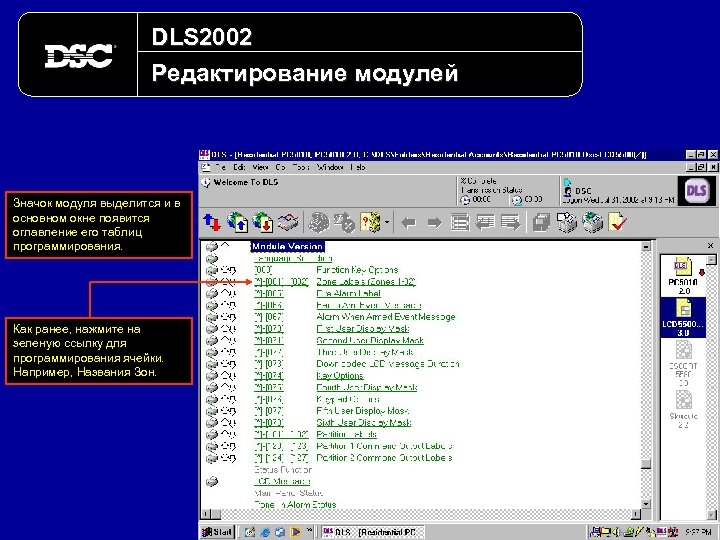
Task: Click Alarm When Armed Event Message text
Action: tap(386, 317)
